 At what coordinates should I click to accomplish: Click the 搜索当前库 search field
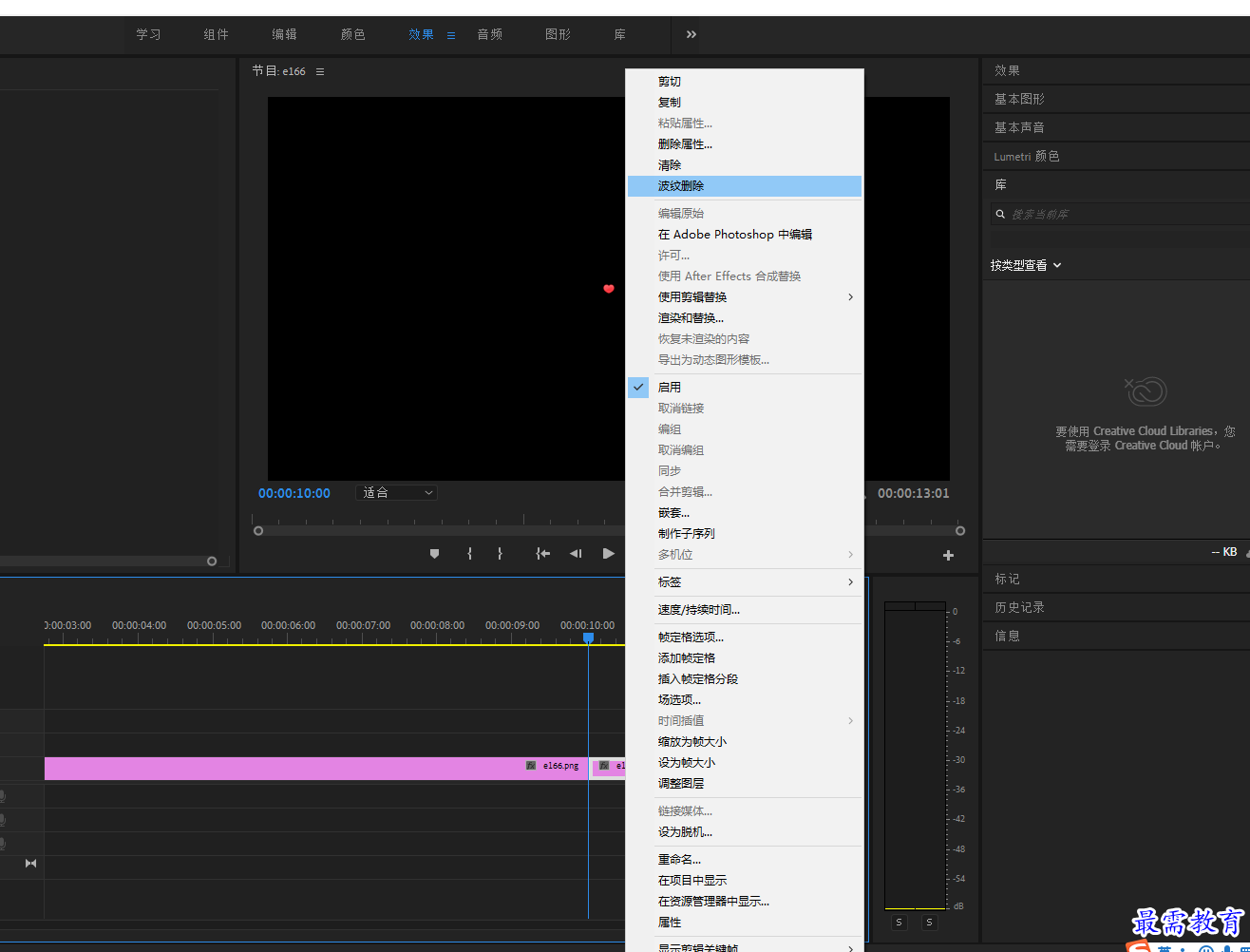pyautogui.click(x=1120, y=214)
